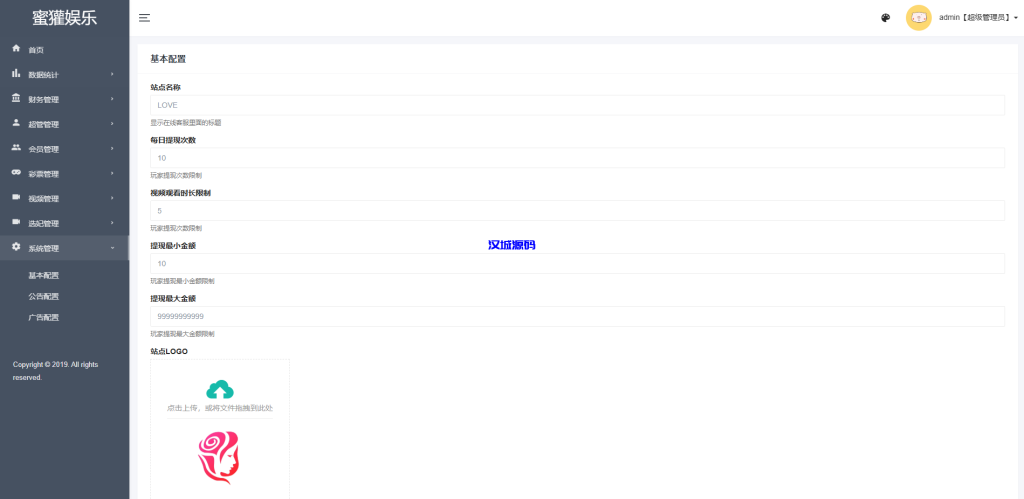Click the home icon beside 首页
The width and height of the screenshot is (1024, 499).
point(16,48)
